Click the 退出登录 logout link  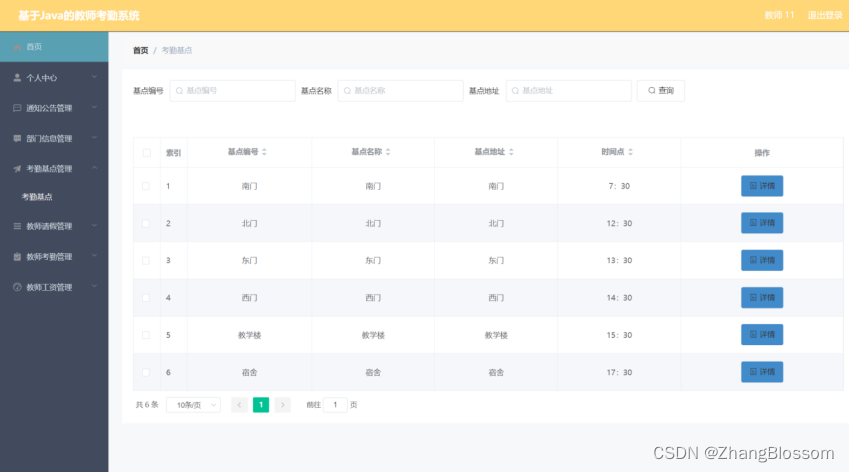tap(825, 15)
